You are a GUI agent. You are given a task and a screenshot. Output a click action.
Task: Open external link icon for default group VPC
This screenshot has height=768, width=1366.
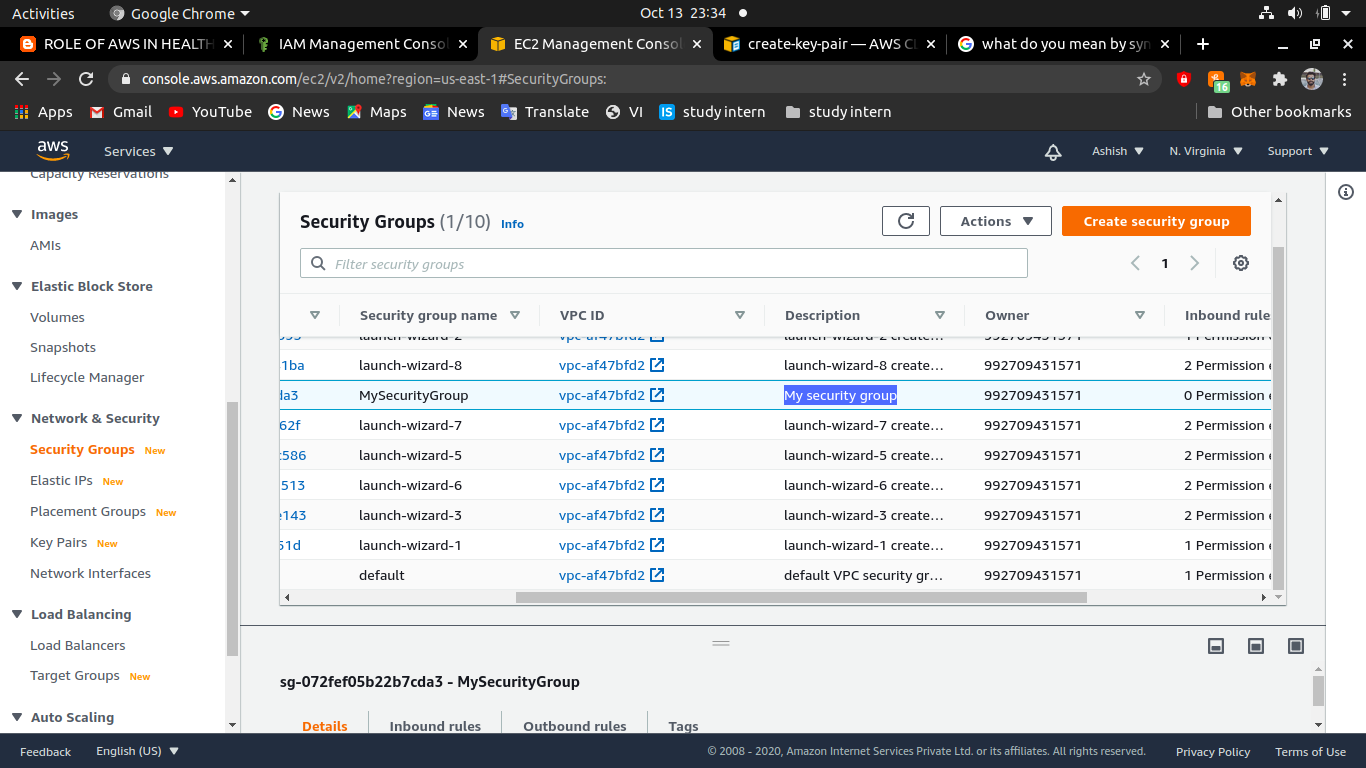click(657, 575)
